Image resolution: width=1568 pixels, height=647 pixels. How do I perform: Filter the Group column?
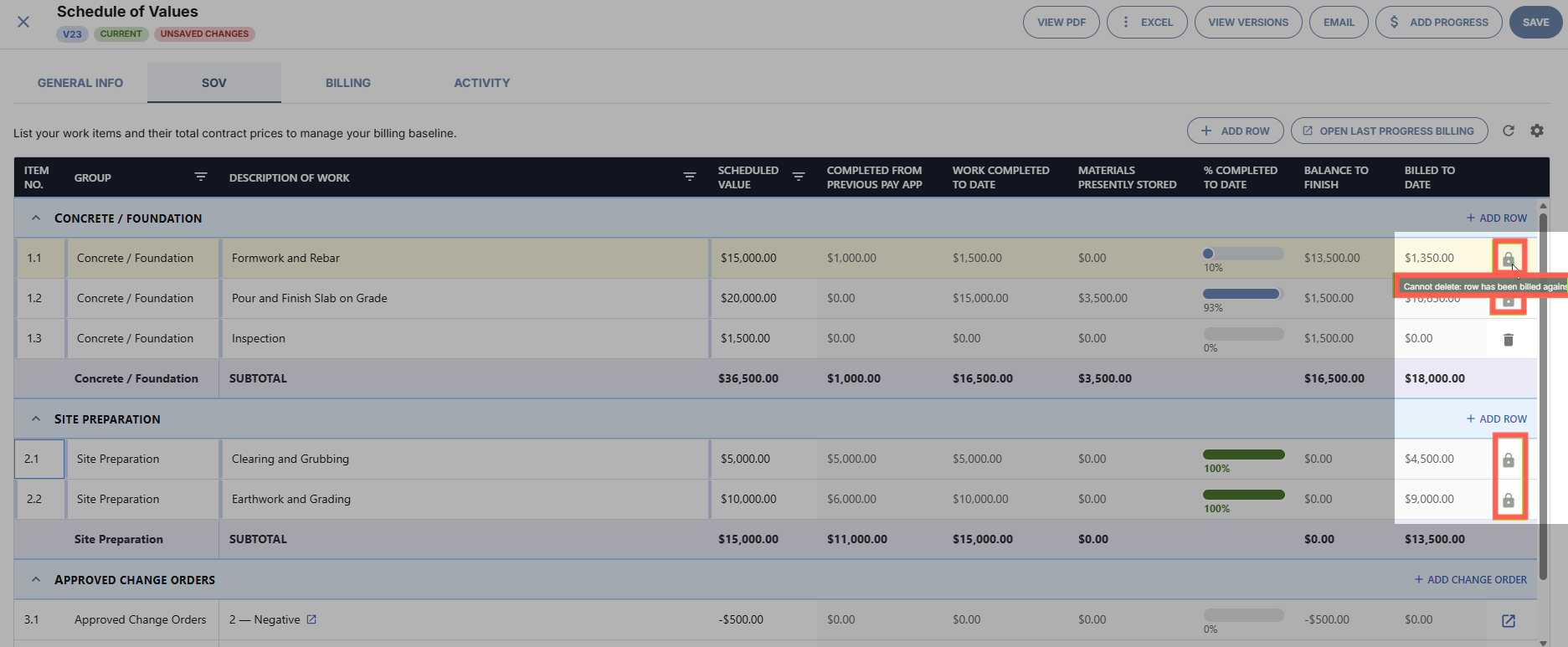click(x=201, y=177)
